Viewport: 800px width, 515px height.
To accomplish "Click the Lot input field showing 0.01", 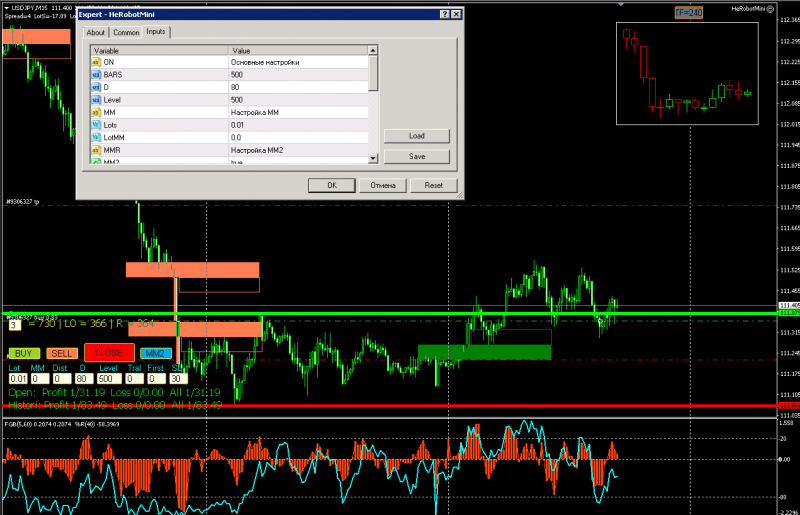I will [18, 379].
